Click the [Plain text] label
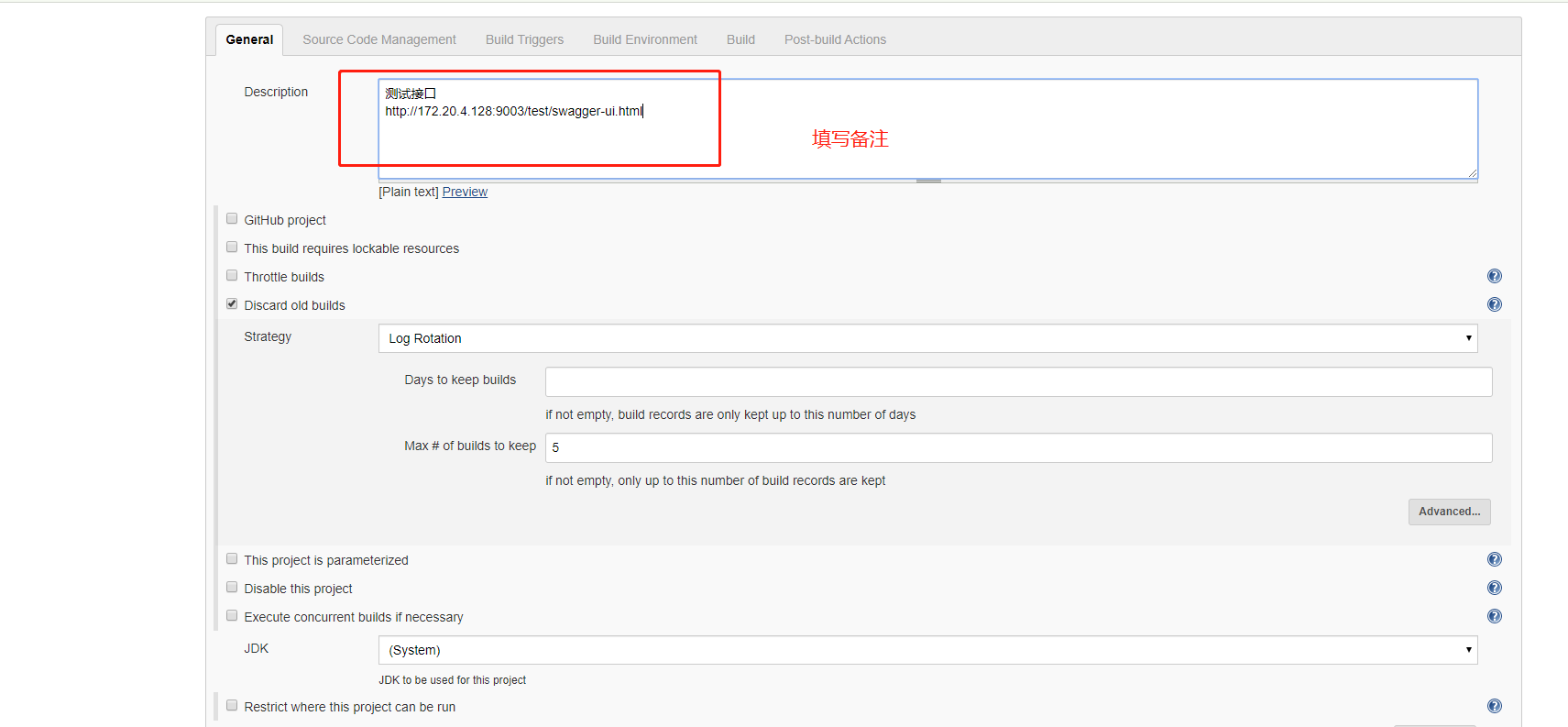This screenshot has height=727, width=1568. (409, 192)
